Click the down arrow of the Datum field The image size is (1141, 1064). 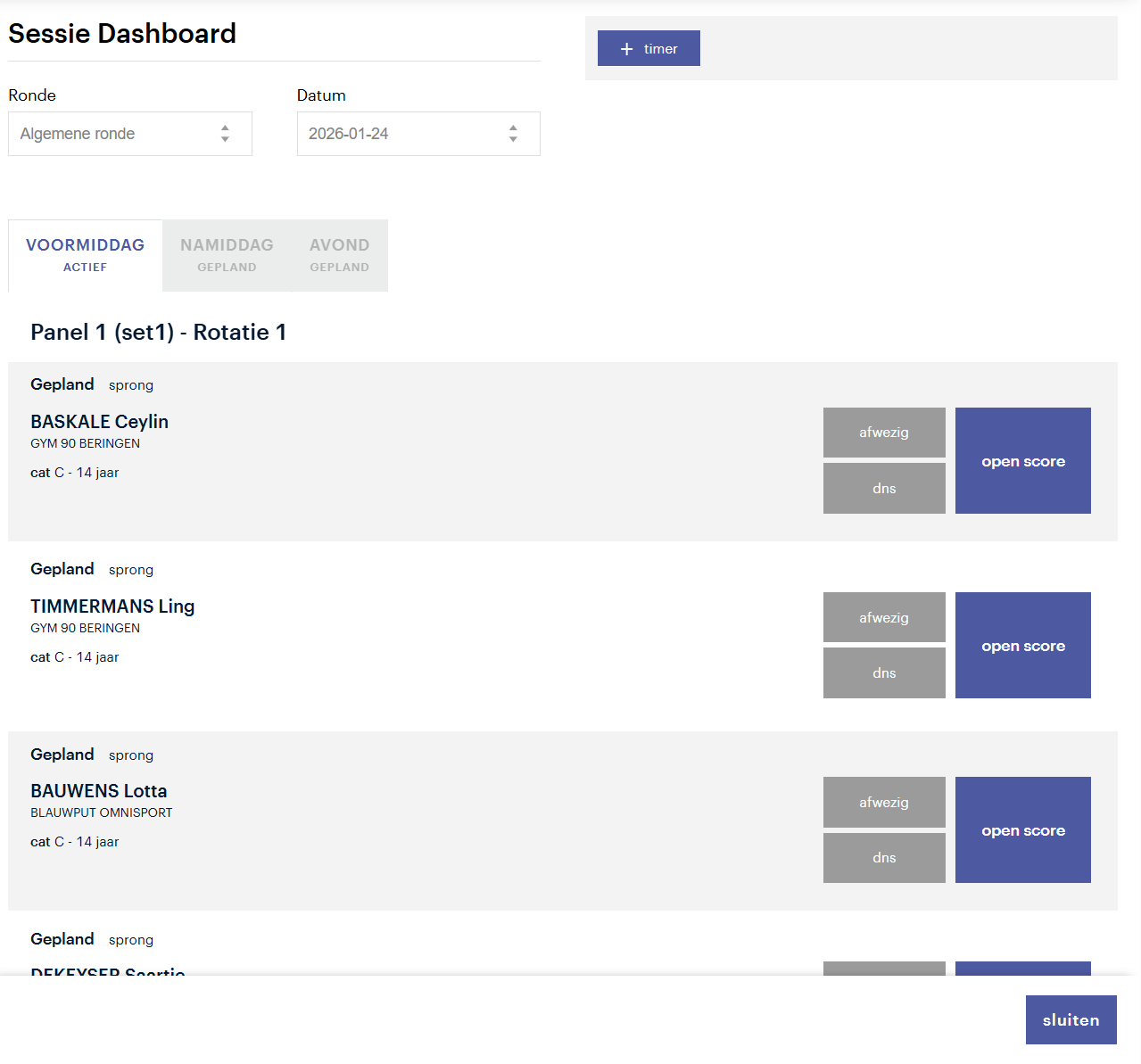click(513, 139)
